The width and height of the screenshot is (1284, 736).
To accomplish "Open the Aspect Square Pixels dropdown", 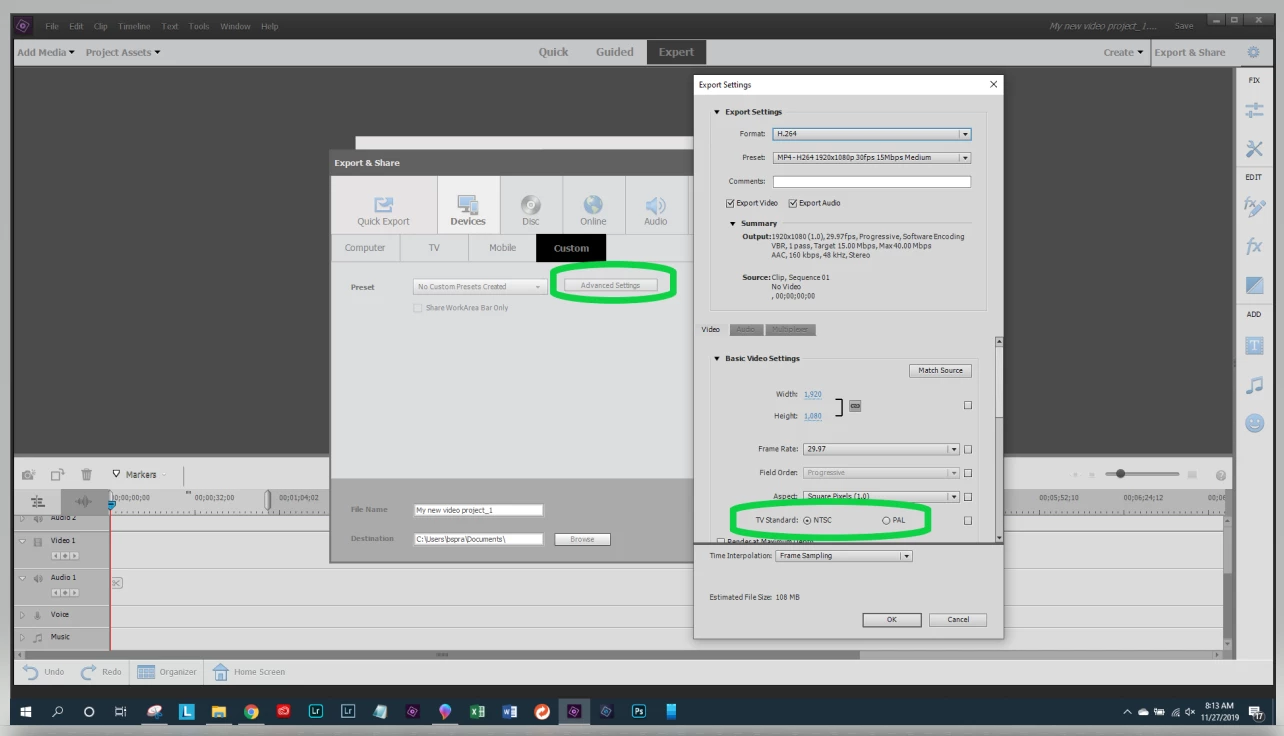I will (x=881, y=497).
